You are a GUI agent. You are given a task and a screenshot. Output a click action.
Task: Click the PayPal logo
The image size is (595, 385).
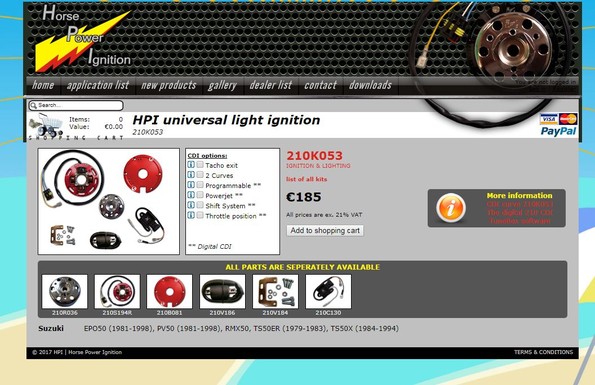[558, 131]
